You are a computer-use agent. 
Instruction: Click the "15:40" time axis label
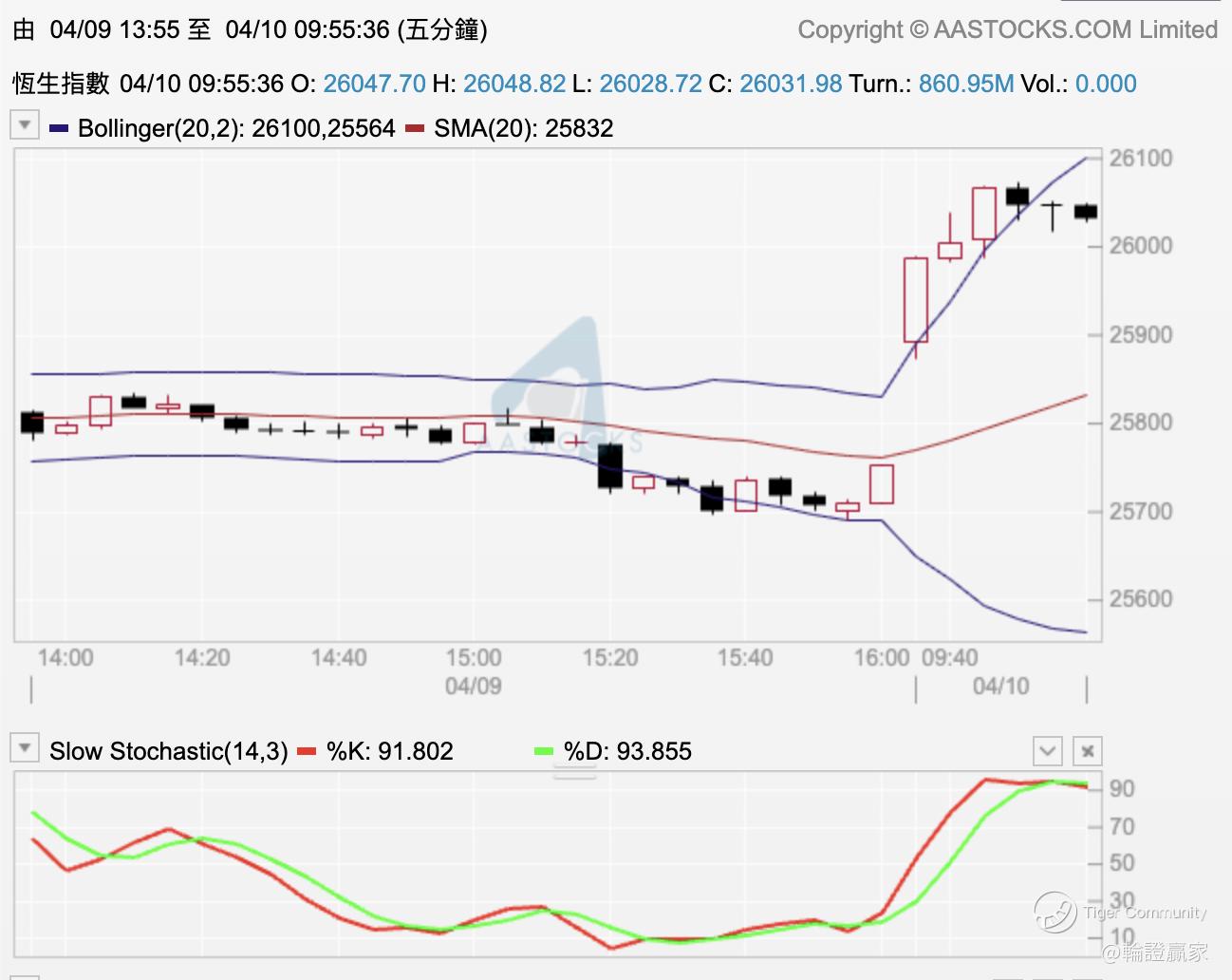coord(745,657)
